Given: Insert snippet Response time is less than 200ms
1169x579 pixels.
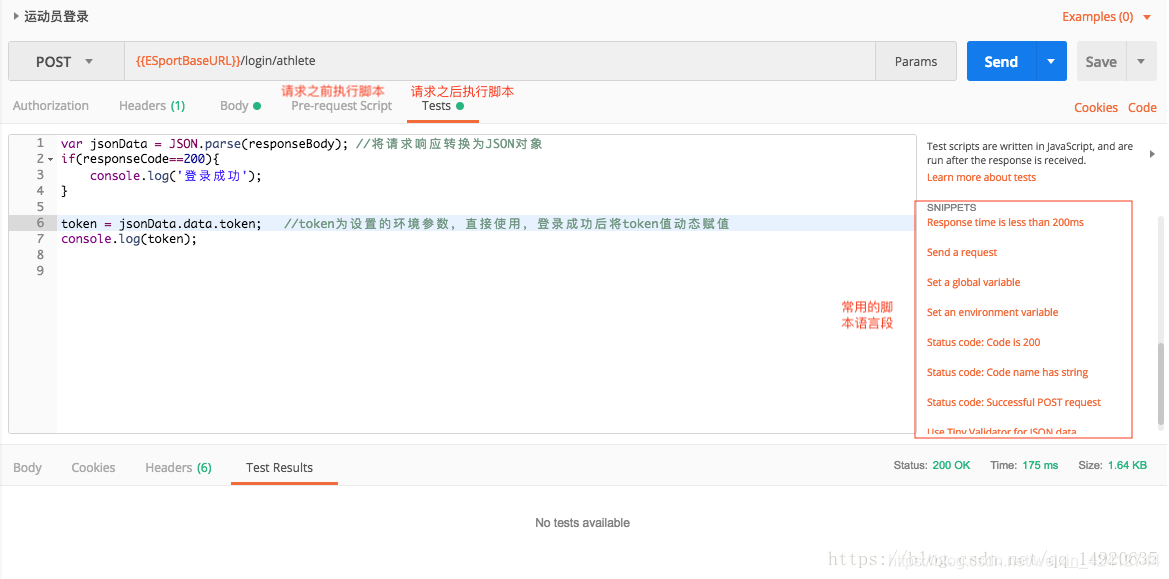Looking at the screenshot, I should (1005, 222).
